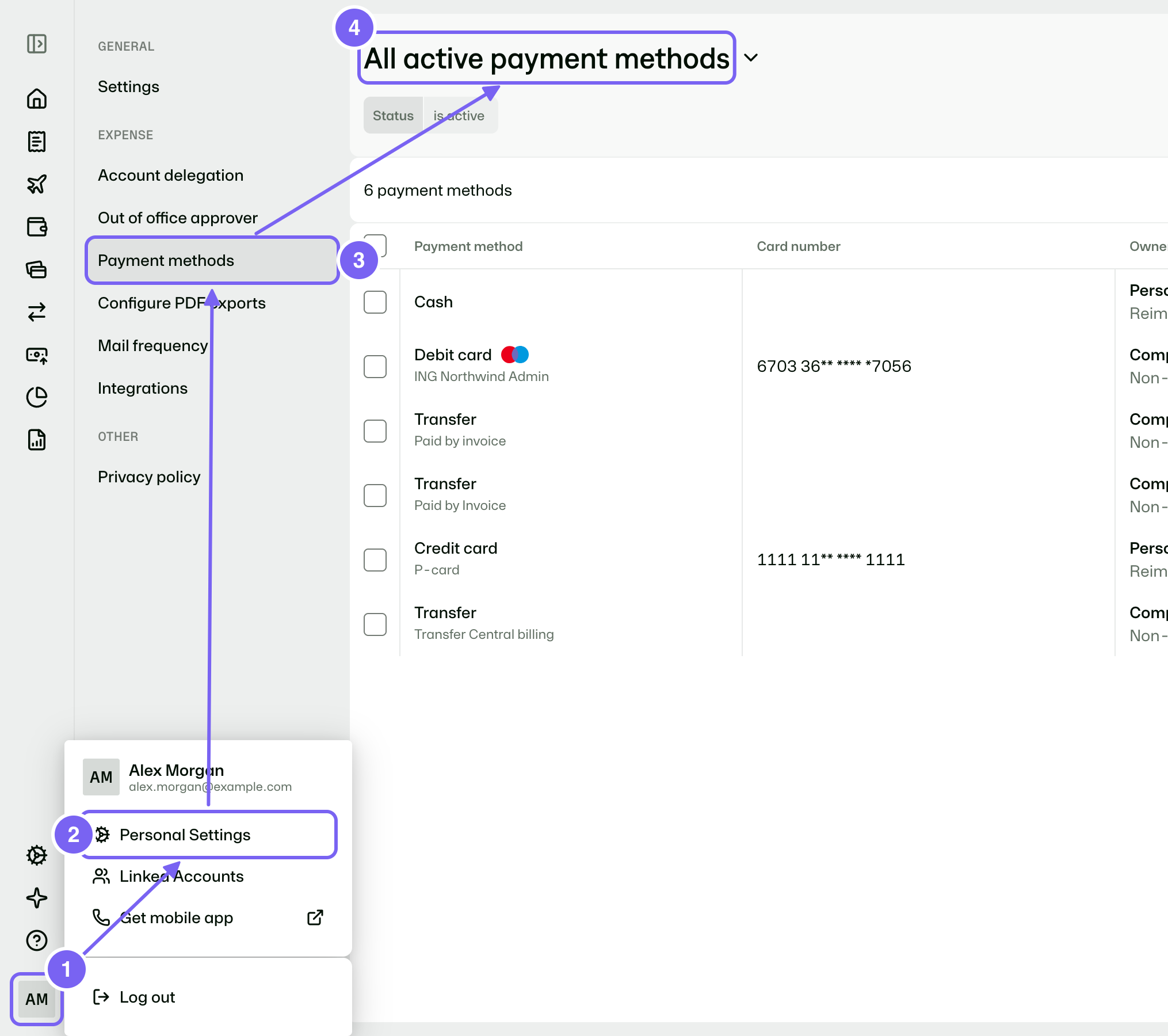The width and height of the screenshot is (1168, 1036).
Task: Open Integrations settings
Action: click(x=143, y=389)
